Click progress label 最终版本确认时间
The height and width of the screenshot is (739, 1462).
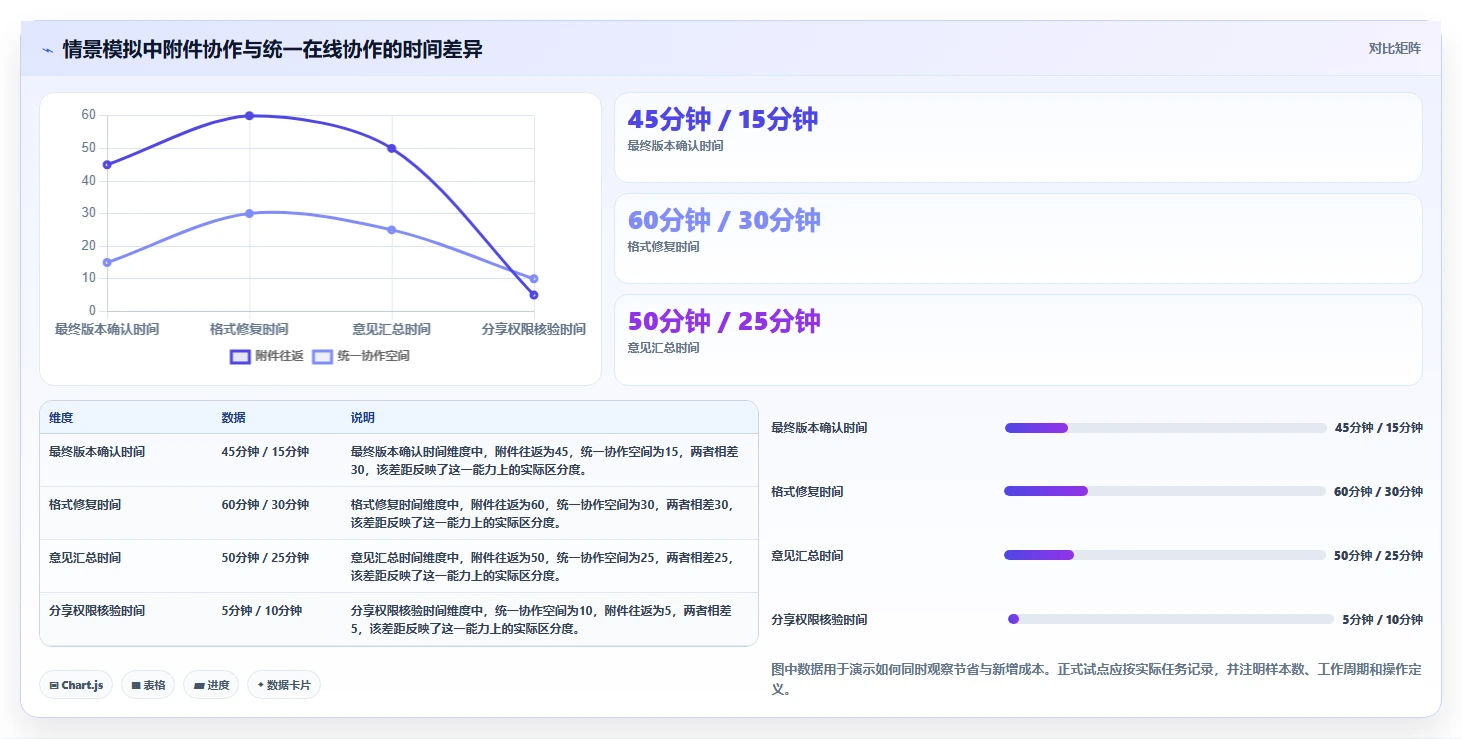click(x=819, y=428)
